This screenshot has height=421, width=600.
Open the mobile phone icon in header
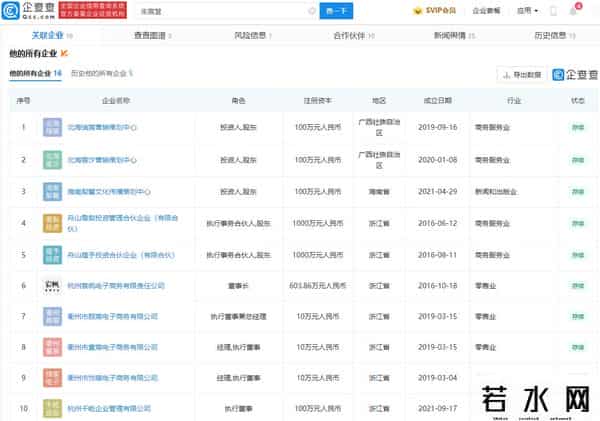tap(553, 11)
